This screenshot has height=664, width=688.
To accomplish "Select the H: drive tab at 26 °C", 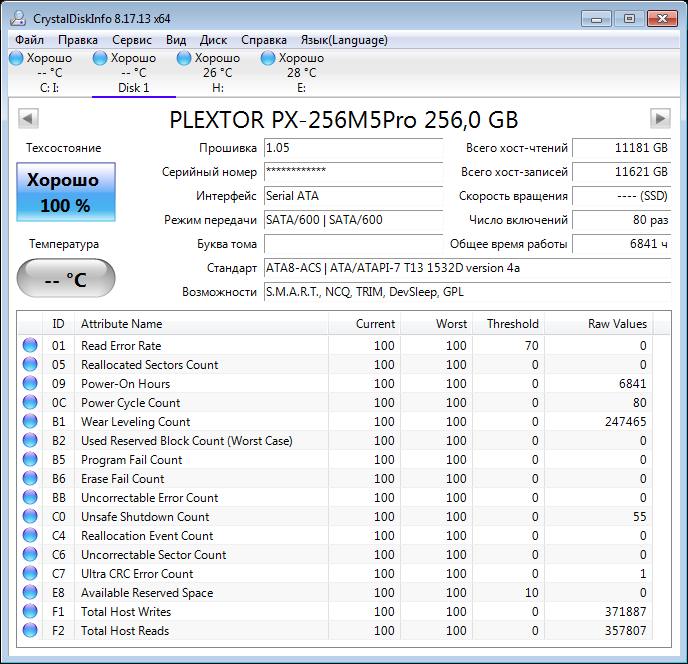I will 218,73.
